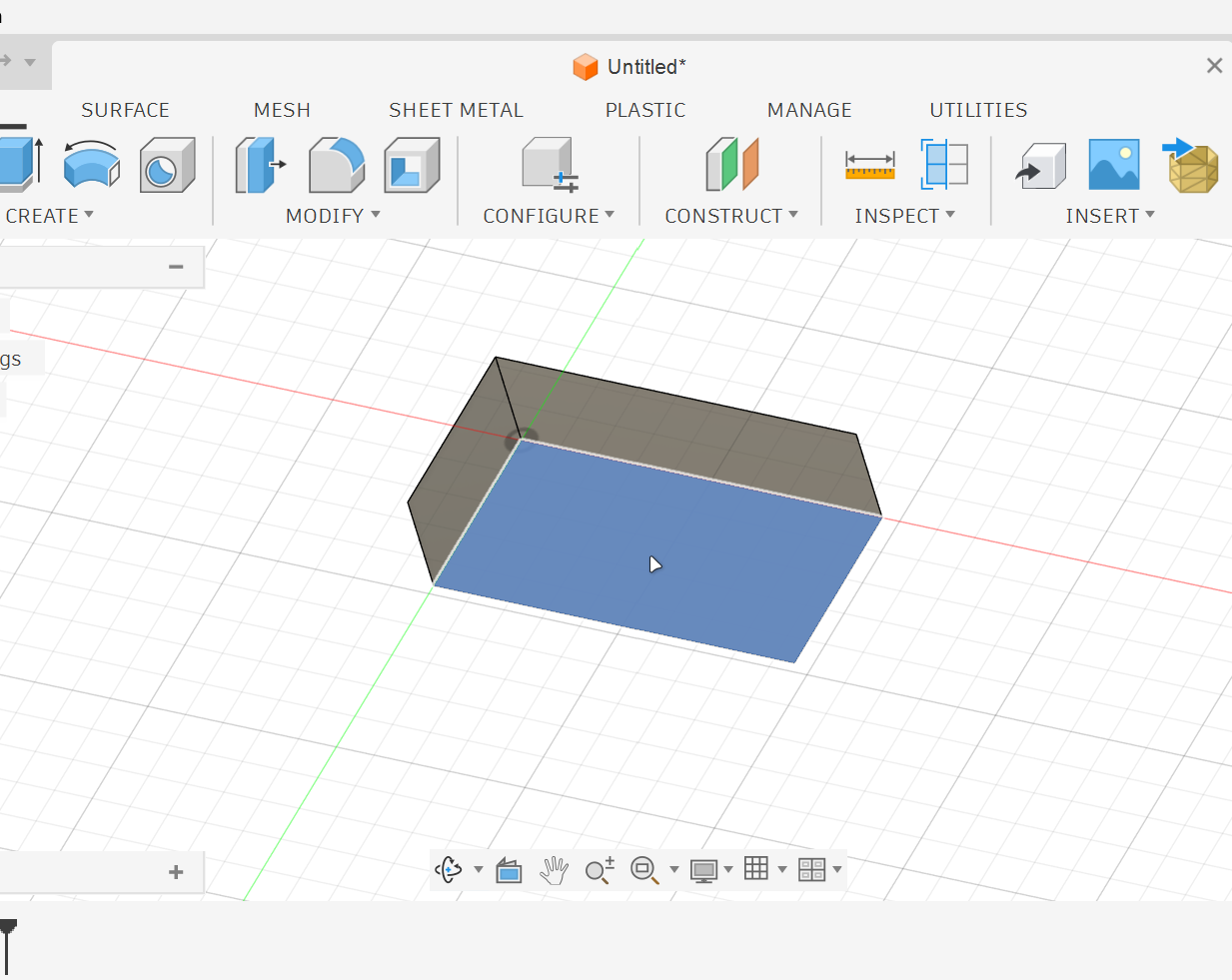Click the origin point of the sketch
The image size is (1232, 980).
point(521,439)
